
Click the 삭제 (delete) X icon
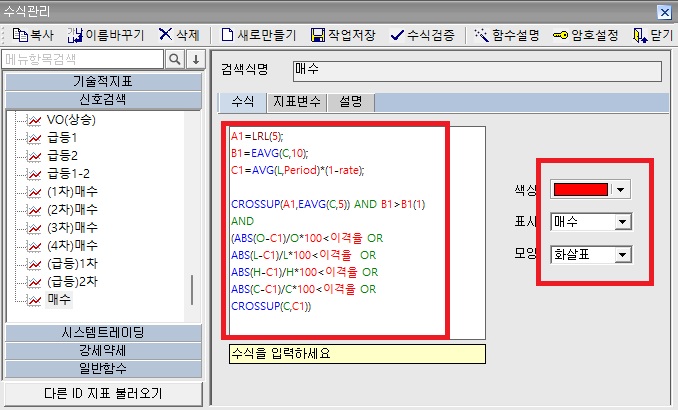click(165, 34)
